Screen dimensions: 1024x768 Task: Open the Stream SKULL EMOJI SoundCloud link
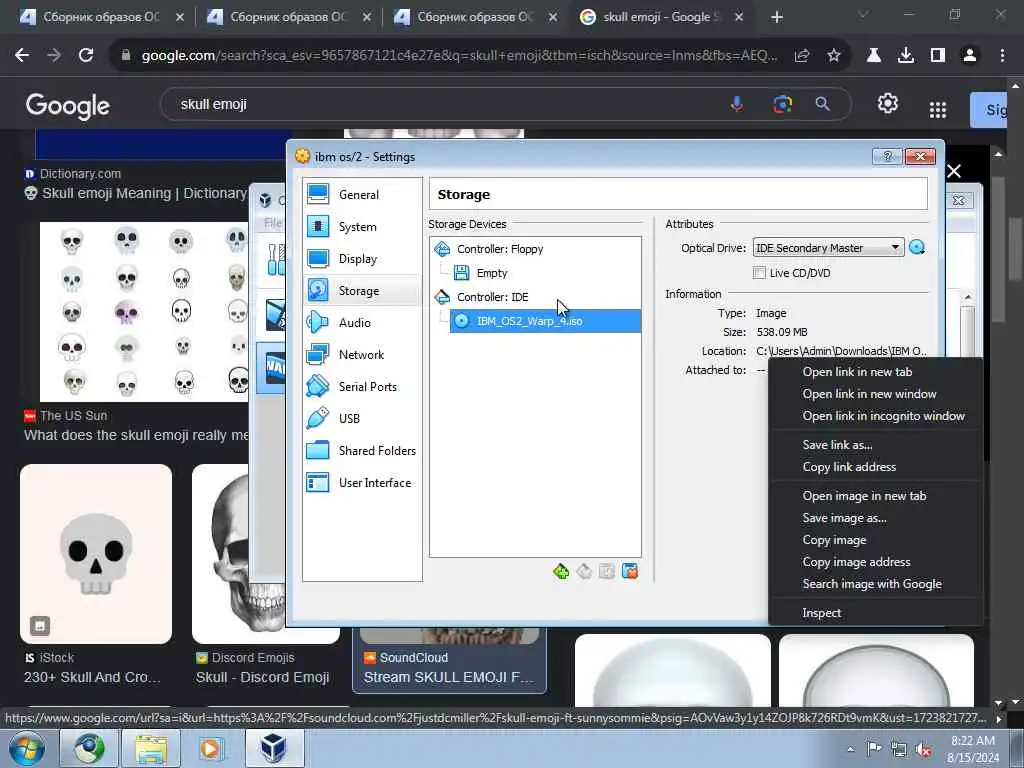(x=449, y=677)
